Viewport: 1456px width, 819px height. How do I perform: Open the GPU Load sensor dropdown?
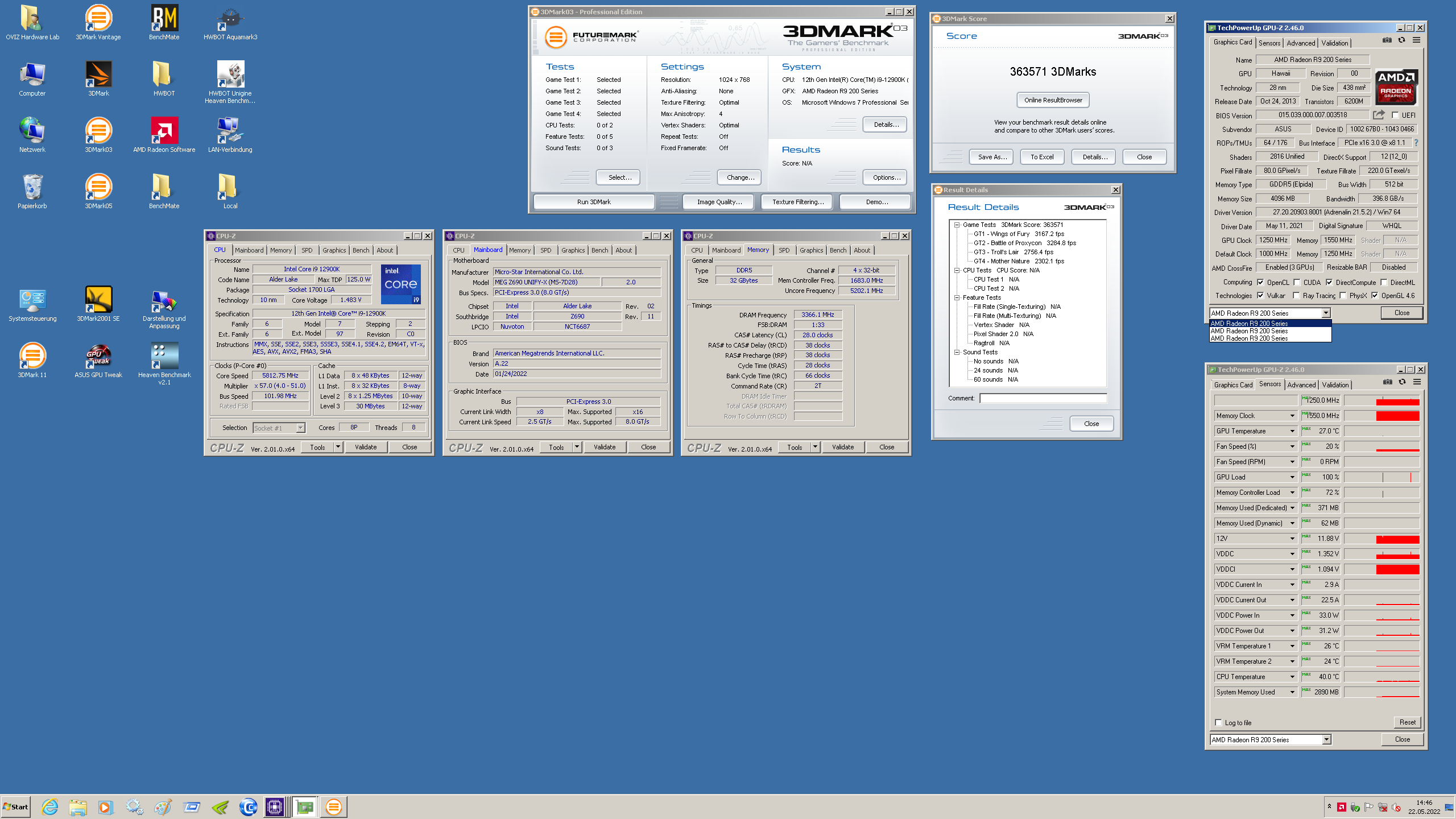tap(1292, 477)
